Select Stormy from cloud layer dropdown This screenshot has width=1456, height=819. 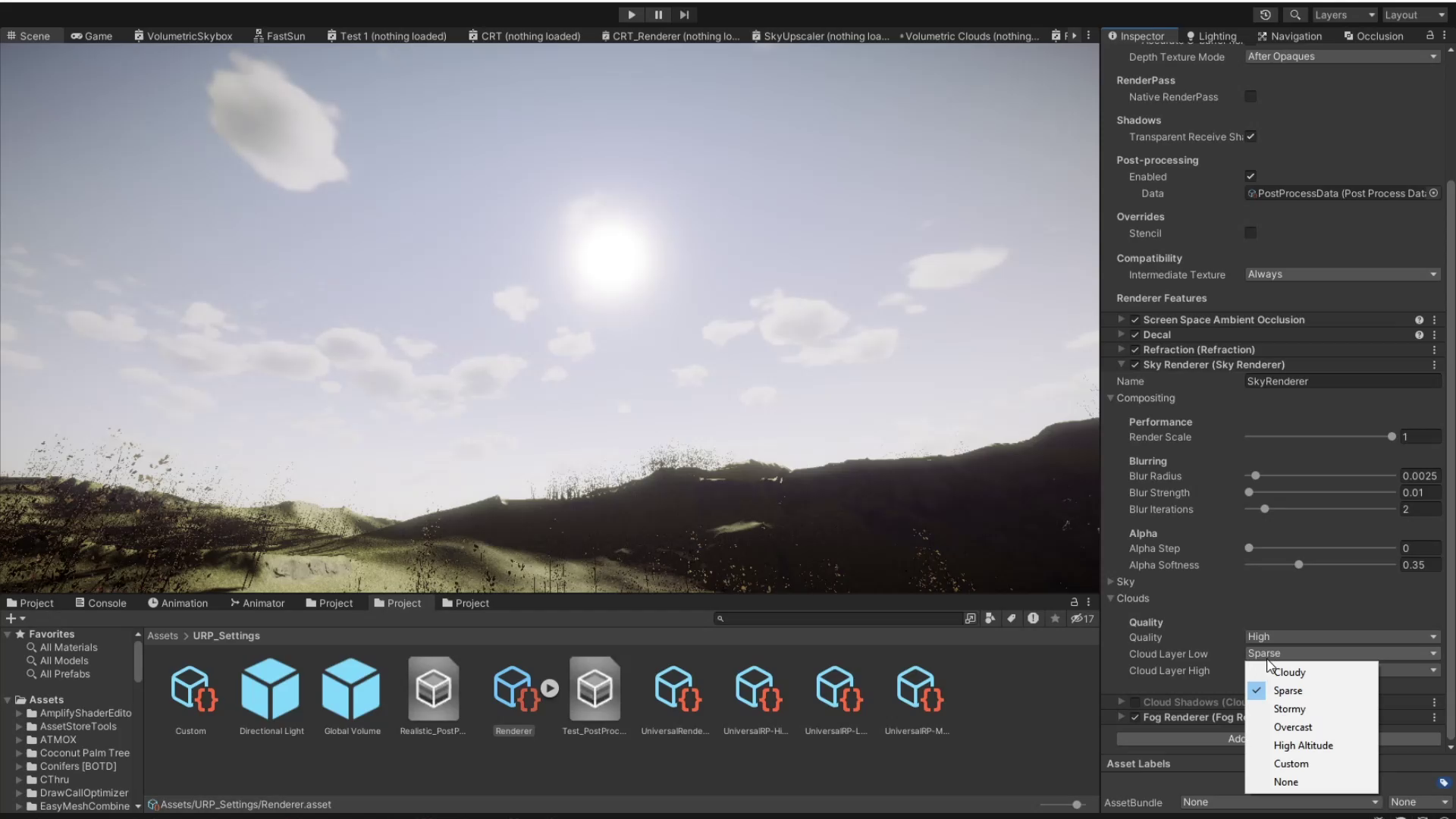pyautogui.click(x=1290, y=708)
